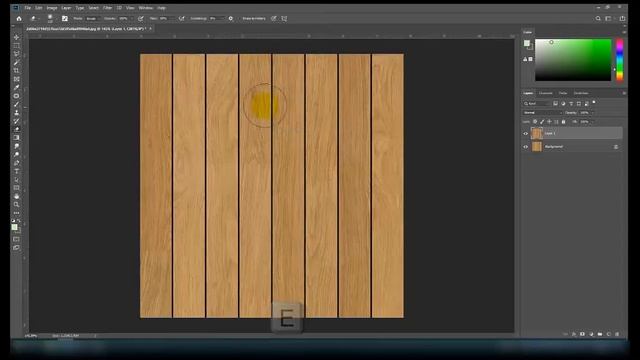
Task: Toggle airbrush build-up button
Action: click(x=182, y=18)
